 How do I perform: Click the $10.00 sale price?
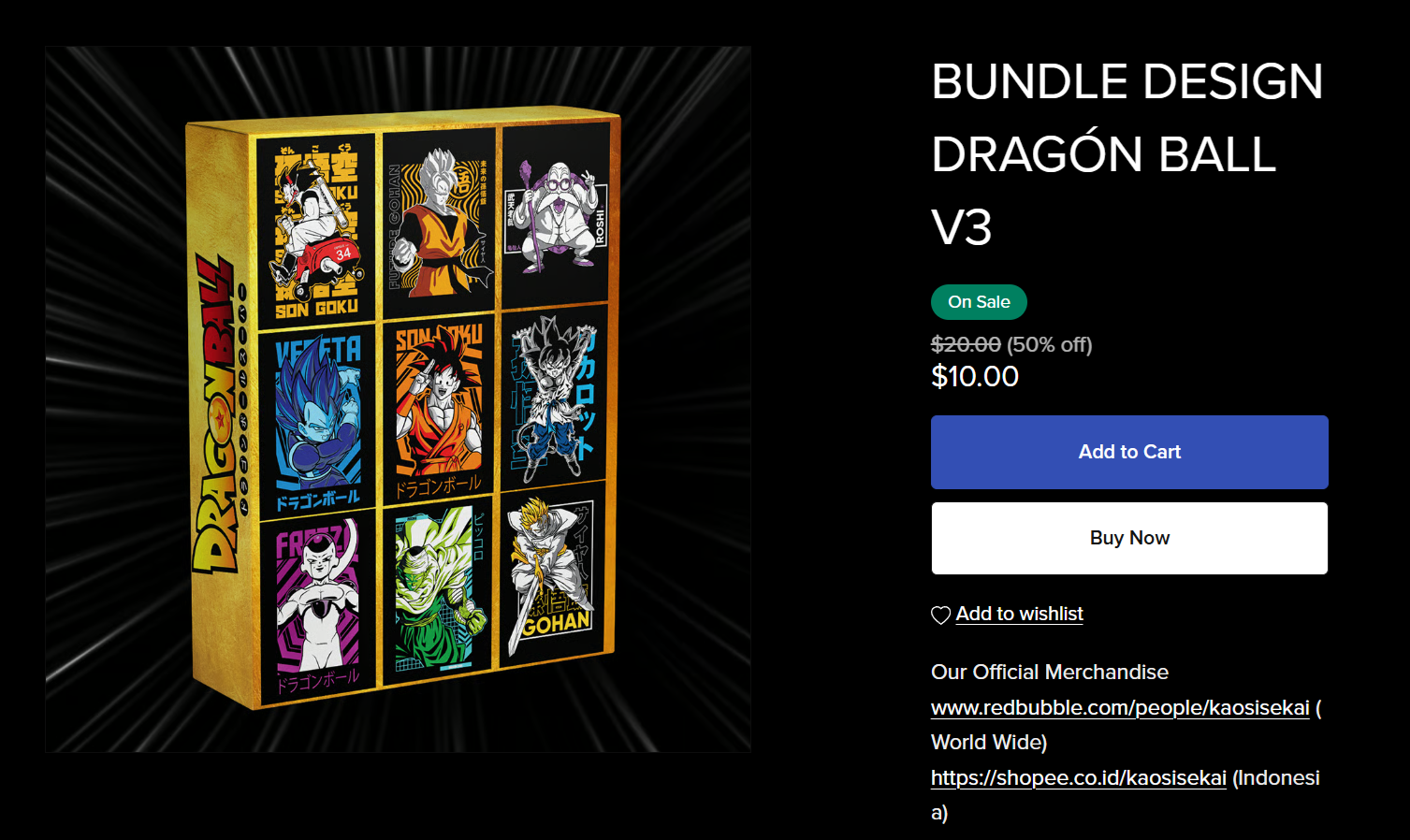point(975,376)
